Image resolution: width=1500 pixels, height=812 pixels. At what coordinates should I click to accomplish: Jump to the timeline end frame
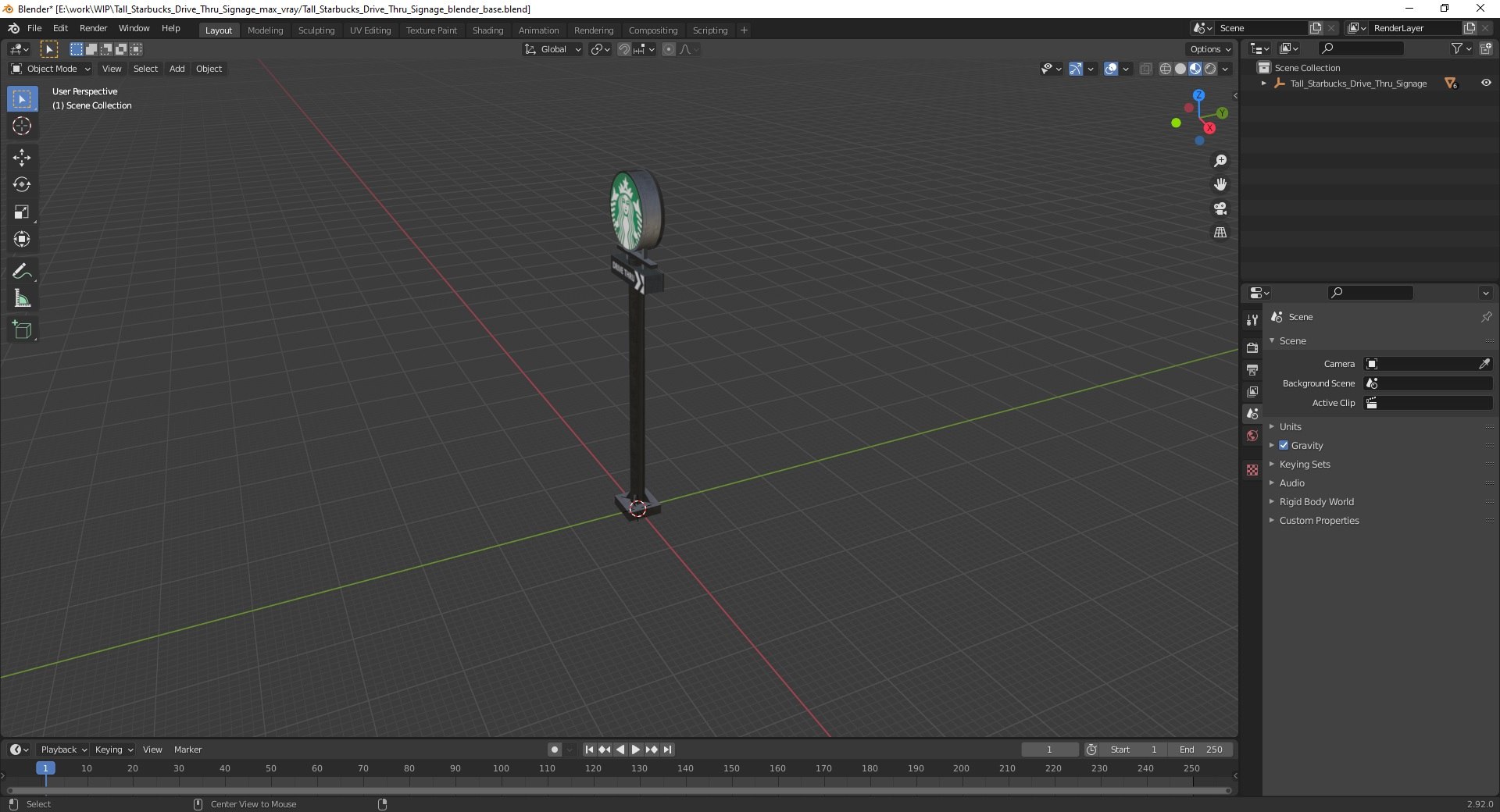point(667,750)
